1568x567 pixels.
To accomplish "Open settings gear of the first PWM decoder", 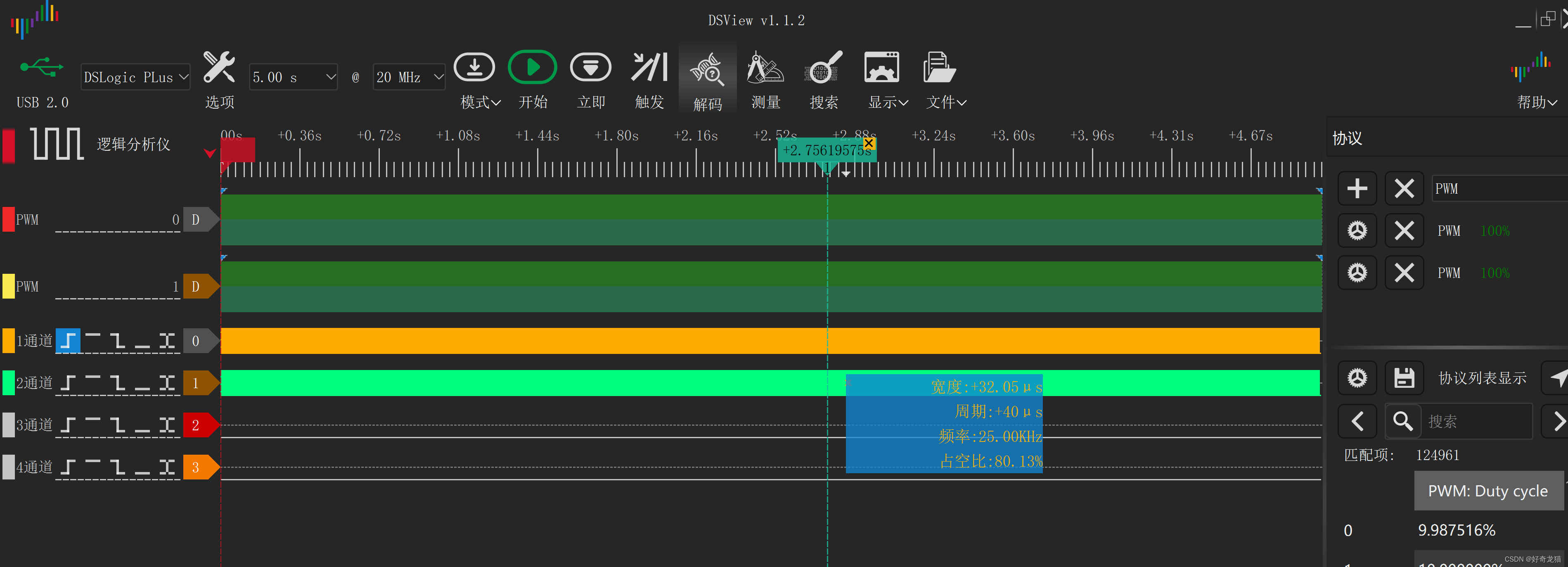I will (1357, 230).
